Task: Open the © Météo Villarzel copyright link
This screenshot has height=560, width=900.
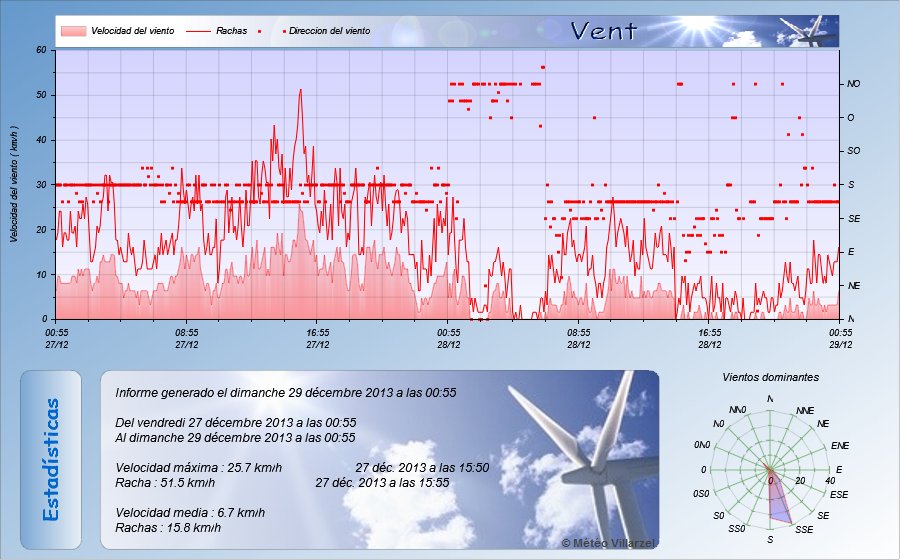Action: coord(608,541)
